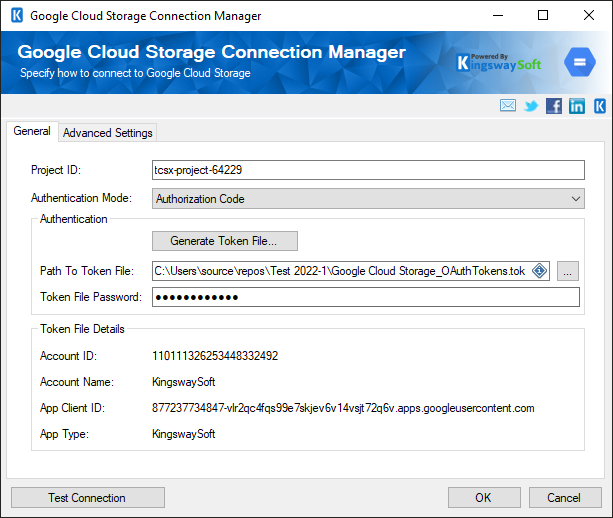Screen dimensions: 613x518
Task: Click the Cancel button
Action: pos(565,498)
